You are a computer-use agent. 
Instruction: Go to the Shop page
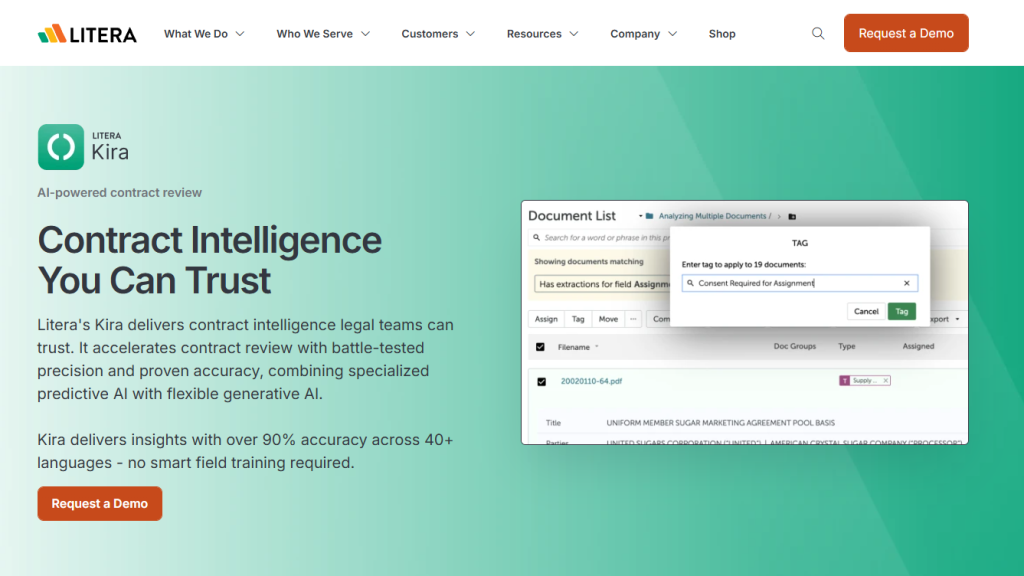pos(722,34)
